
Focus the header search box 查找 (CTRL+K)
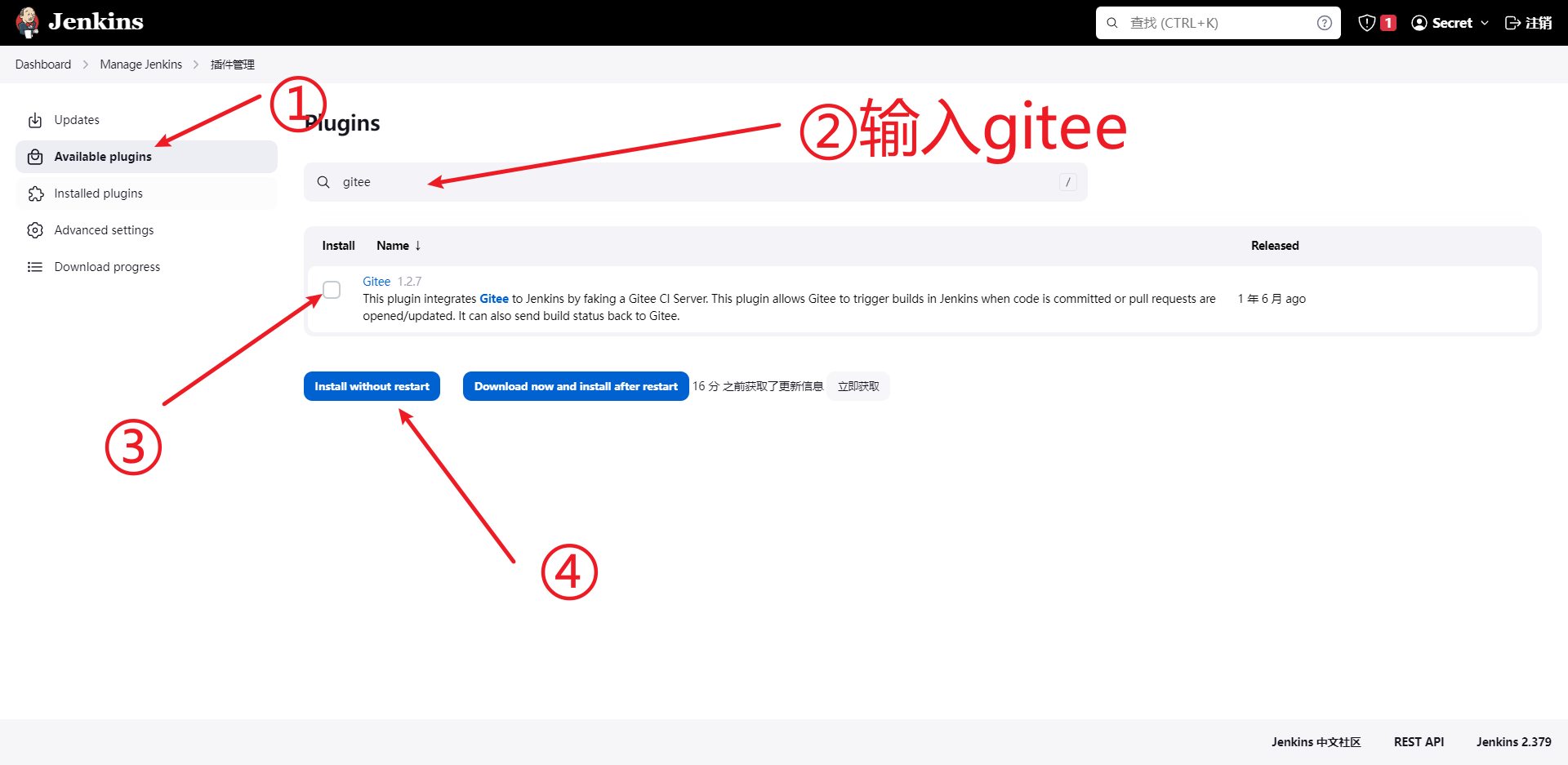[1218, 23]
